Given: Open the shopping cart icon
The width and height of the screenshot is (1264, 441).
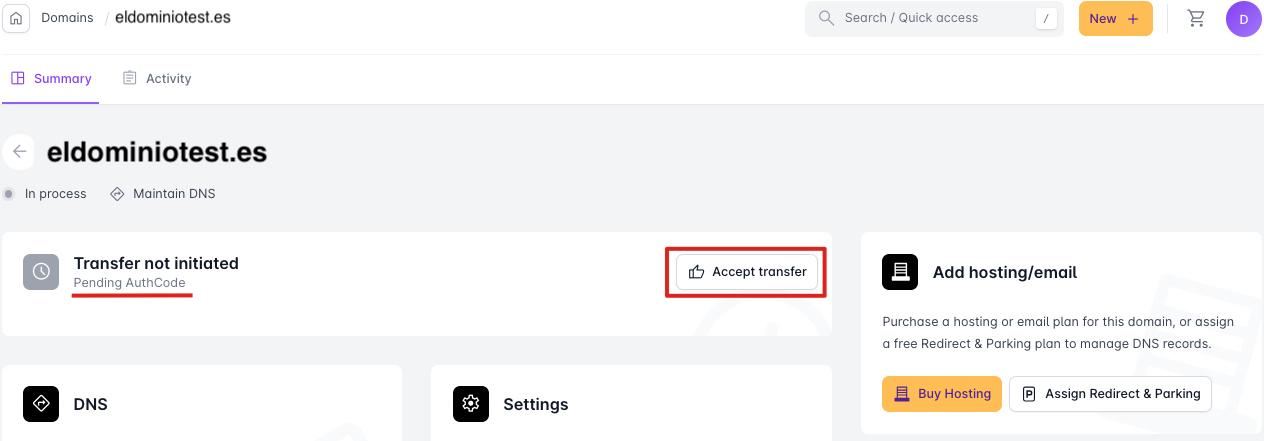Looking at the screenshot, I should click(1196, 18).
